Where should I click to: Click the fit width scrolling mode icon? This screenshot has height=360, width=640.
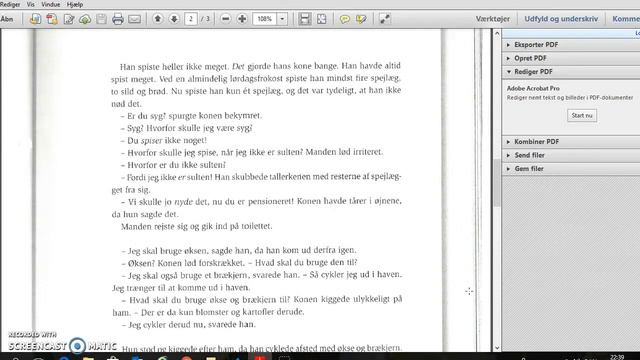(304, 19)
